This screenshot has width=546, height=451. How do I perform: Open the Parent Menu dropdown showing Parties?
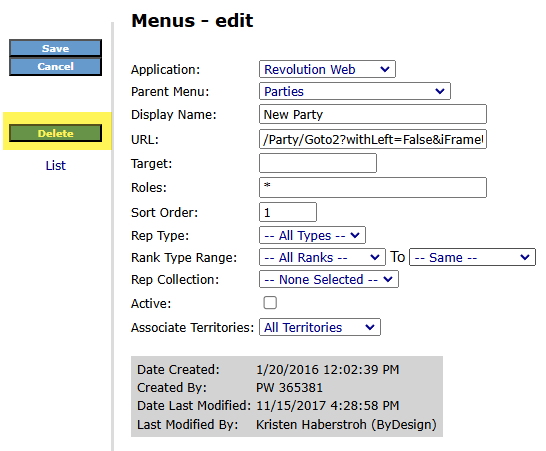coord(354,91)
